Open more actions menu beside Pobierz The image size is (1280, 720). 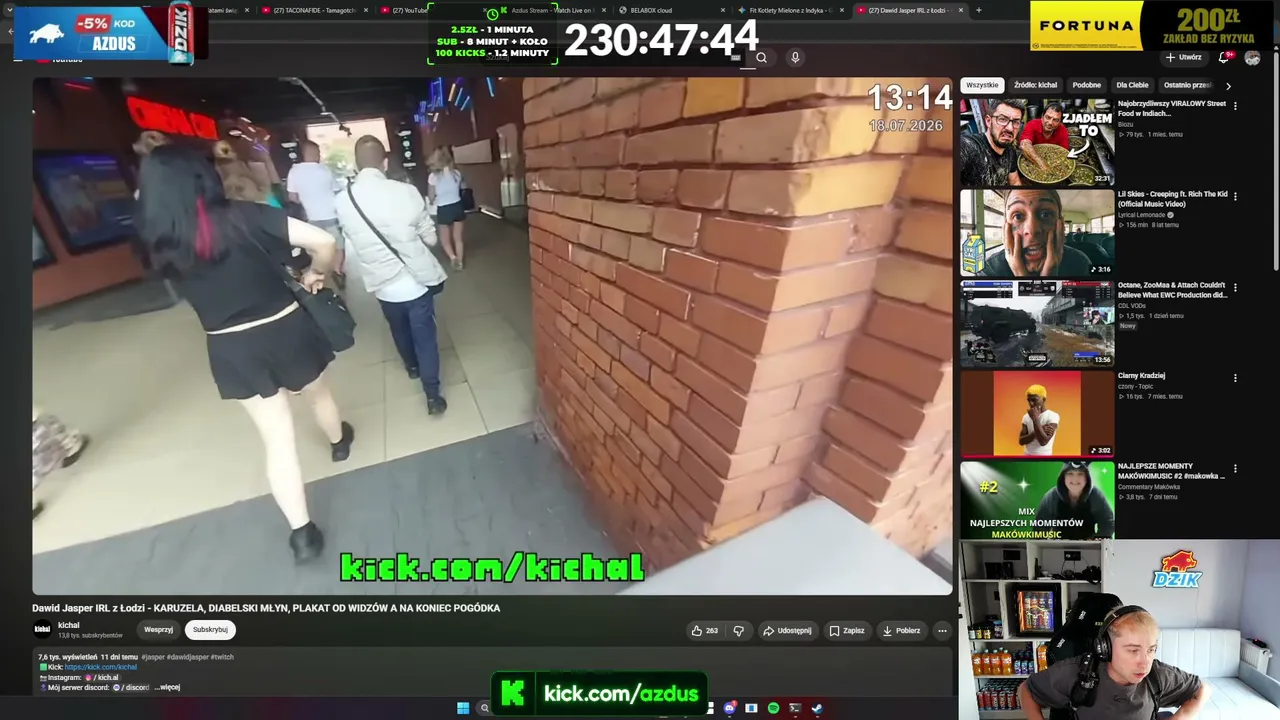click(x=942, y=631)
